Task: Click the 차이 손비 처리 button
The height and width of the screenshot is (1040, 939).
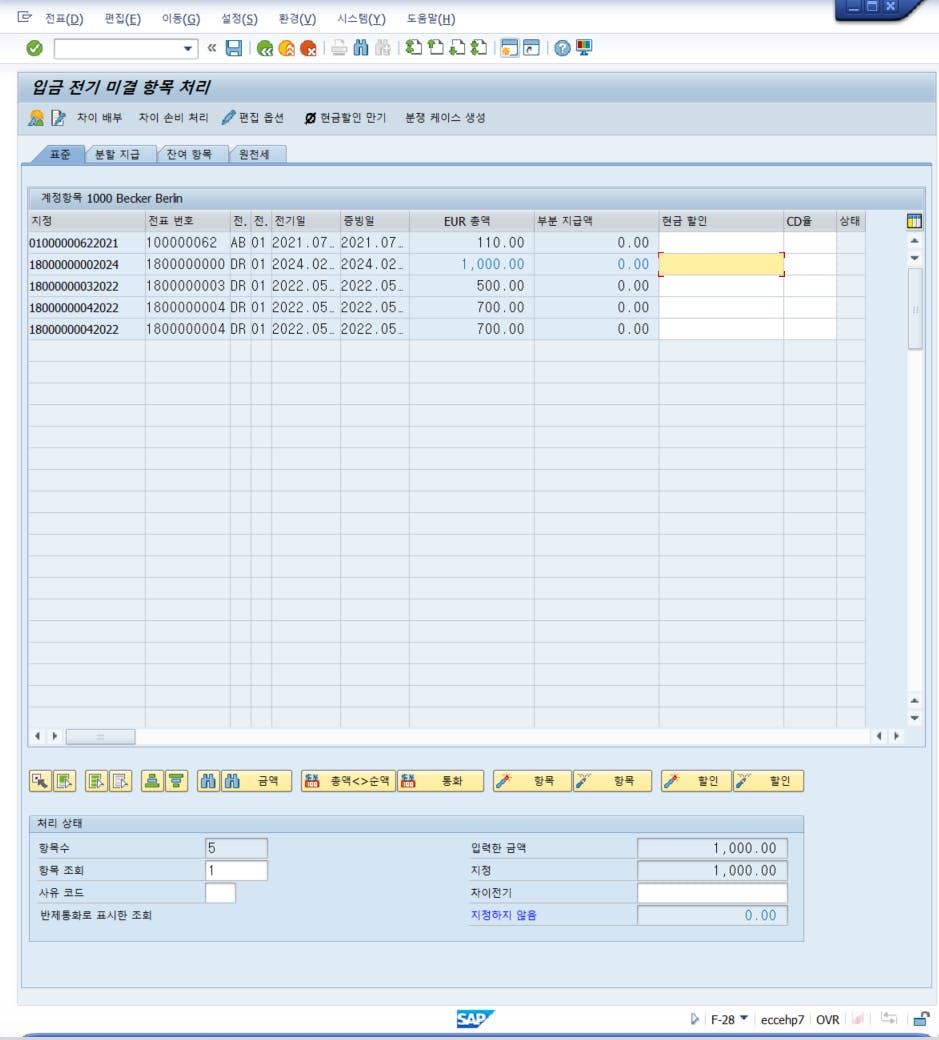Action: coord(173,118)
